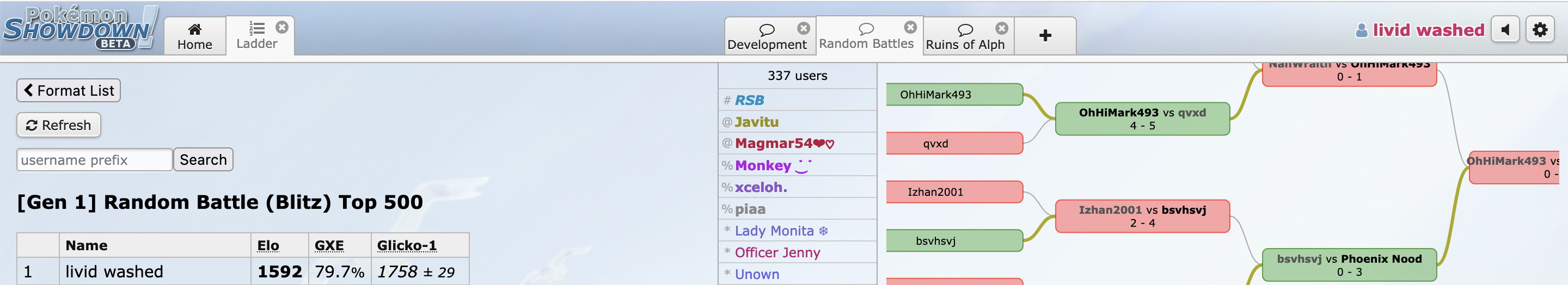Click the Ruins of Alph speech bubble icon
Image resolution: width=1568 pixels, height=285 pixels.
coord(965,30)
